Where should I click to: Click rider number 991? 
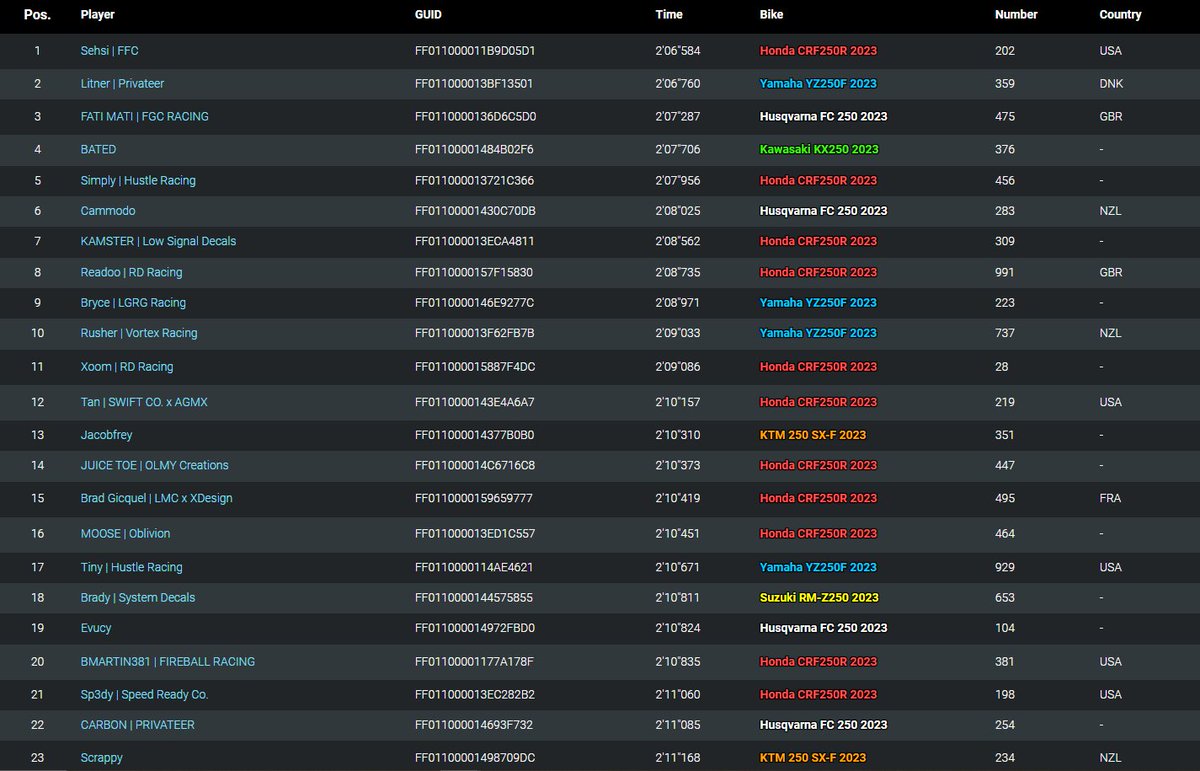pyautogui.click(x=1005, y=272)
